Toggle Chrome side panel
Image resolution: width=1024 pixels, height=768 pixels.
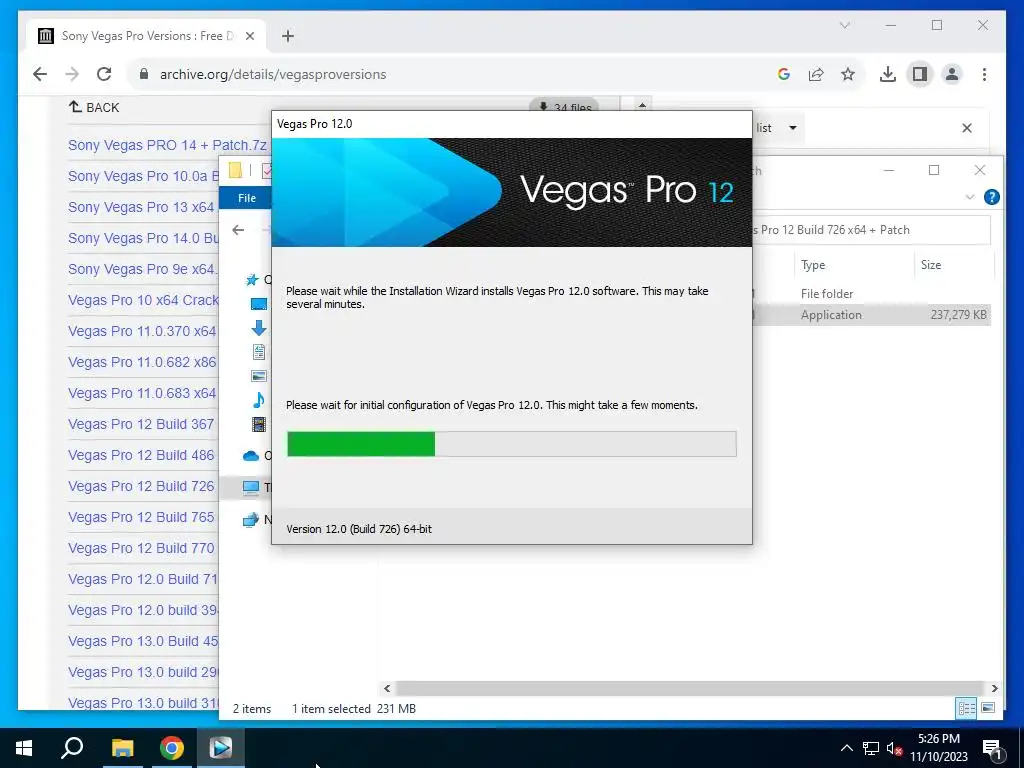(920, 74)
